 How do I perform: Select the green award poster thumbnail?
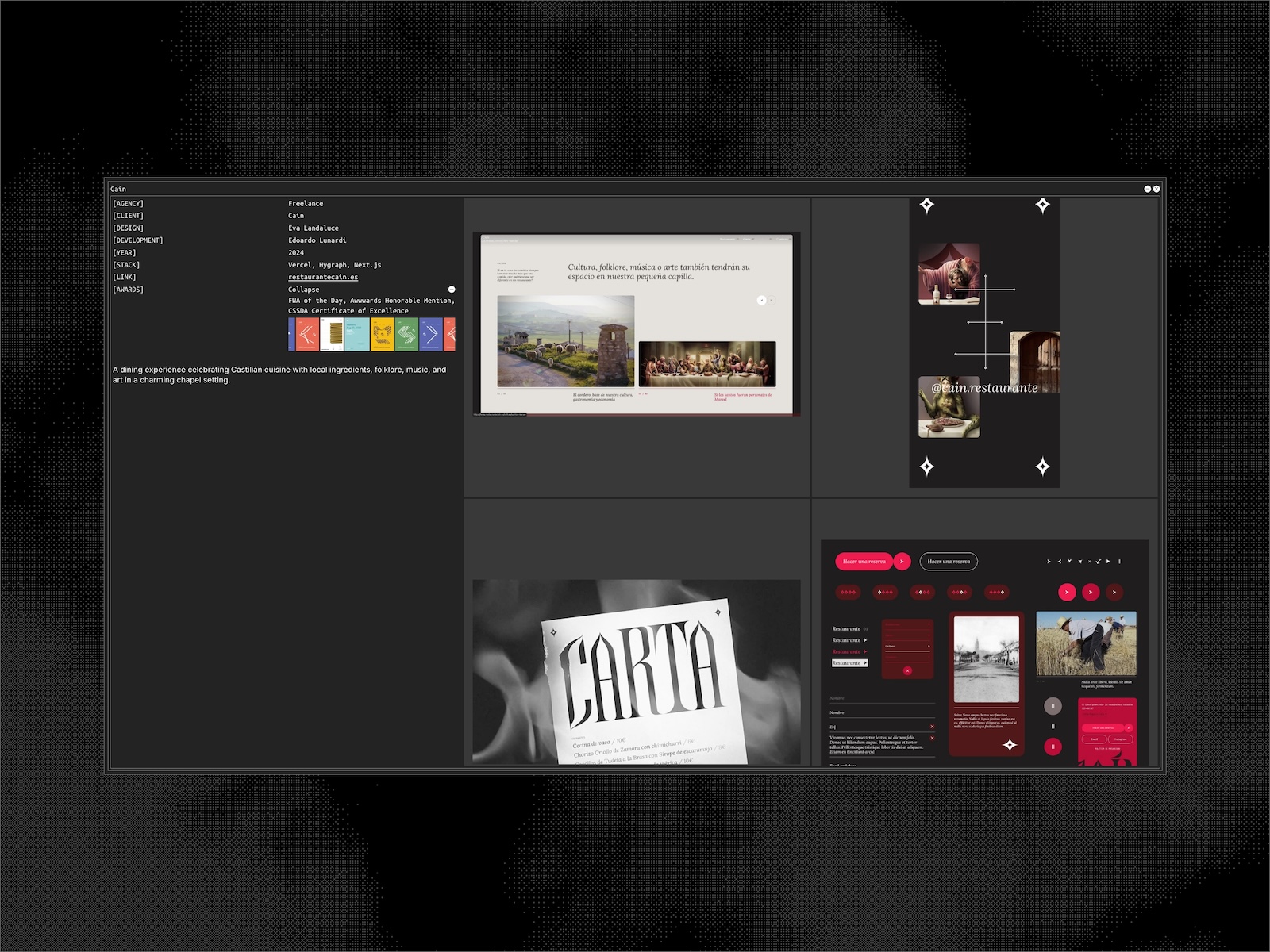click(x=406, y=335)
